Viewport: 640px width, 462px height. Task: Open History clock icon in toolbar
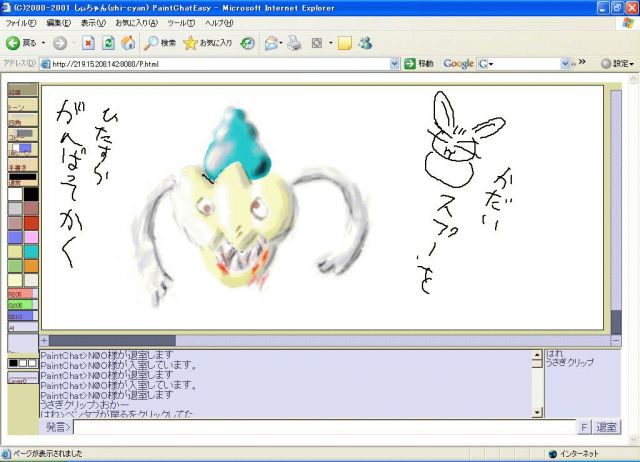click(247, 43)
